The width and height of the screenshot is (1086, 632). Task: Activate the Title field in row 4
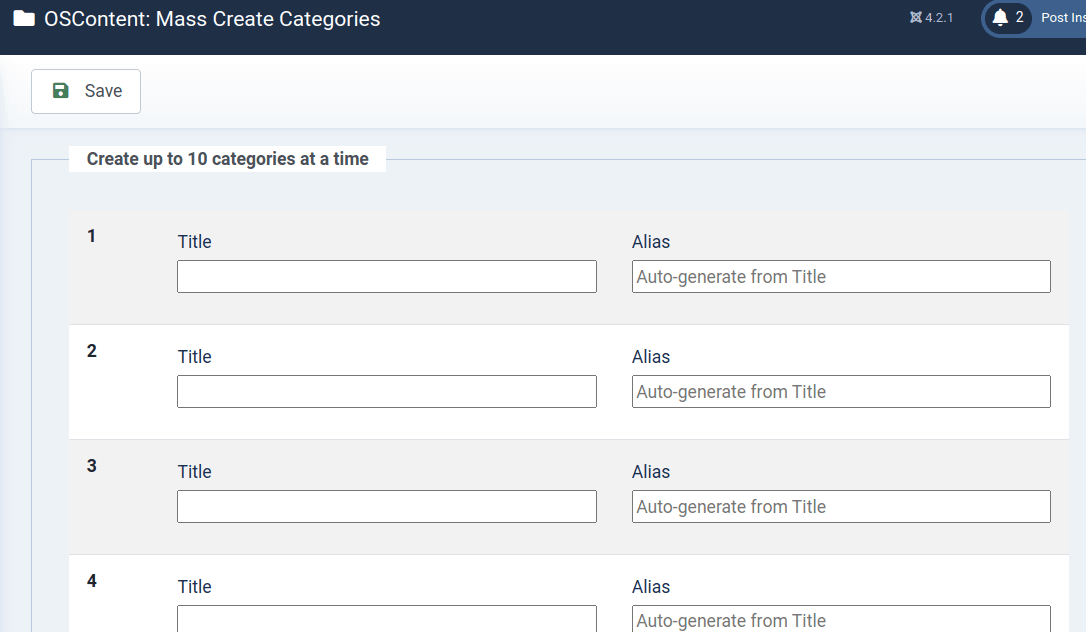386,619
